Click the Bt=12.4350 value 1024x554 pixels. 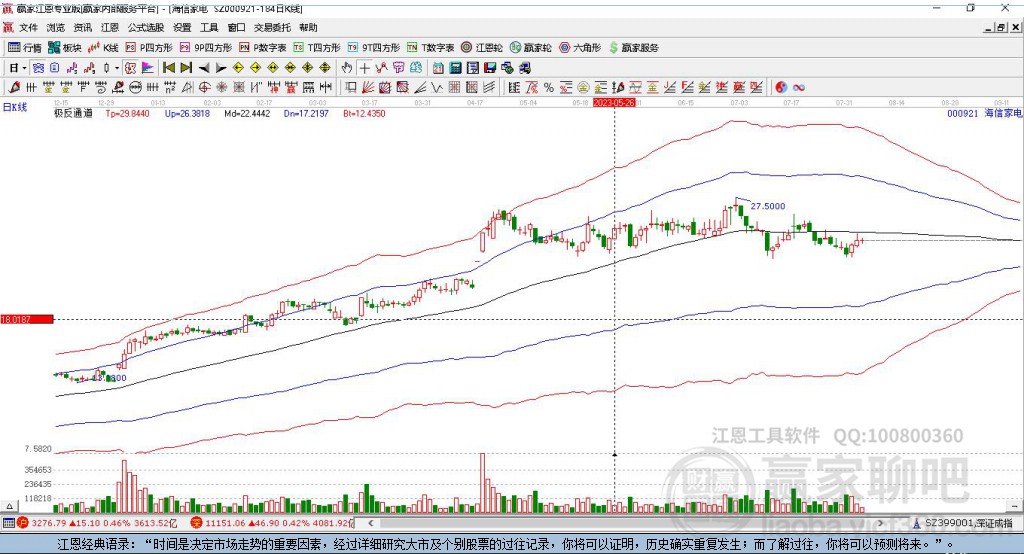(x=364, y=114)
